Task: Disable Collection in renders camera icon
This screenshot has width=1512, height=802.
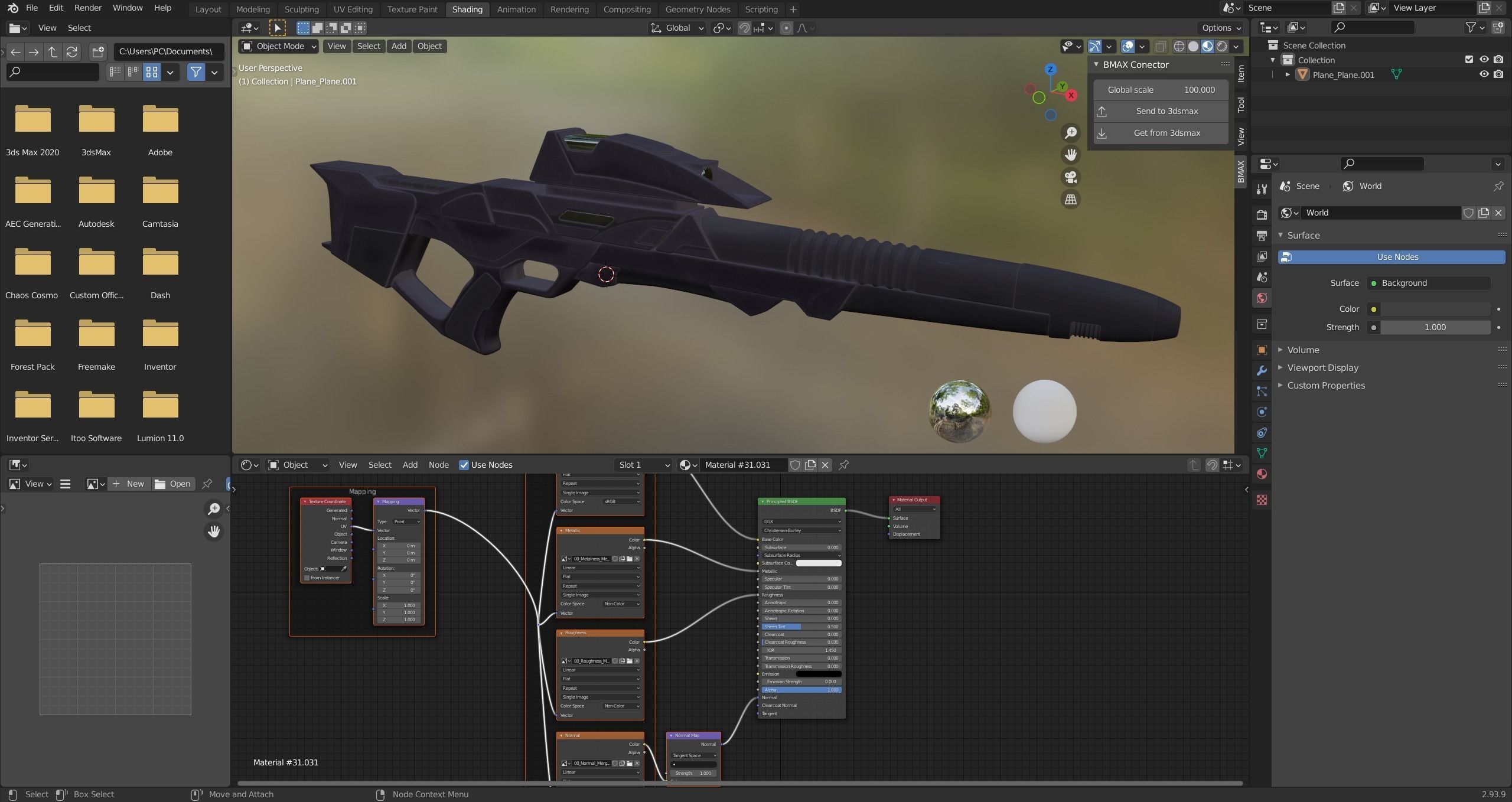Action: (x=1498, y=60)
